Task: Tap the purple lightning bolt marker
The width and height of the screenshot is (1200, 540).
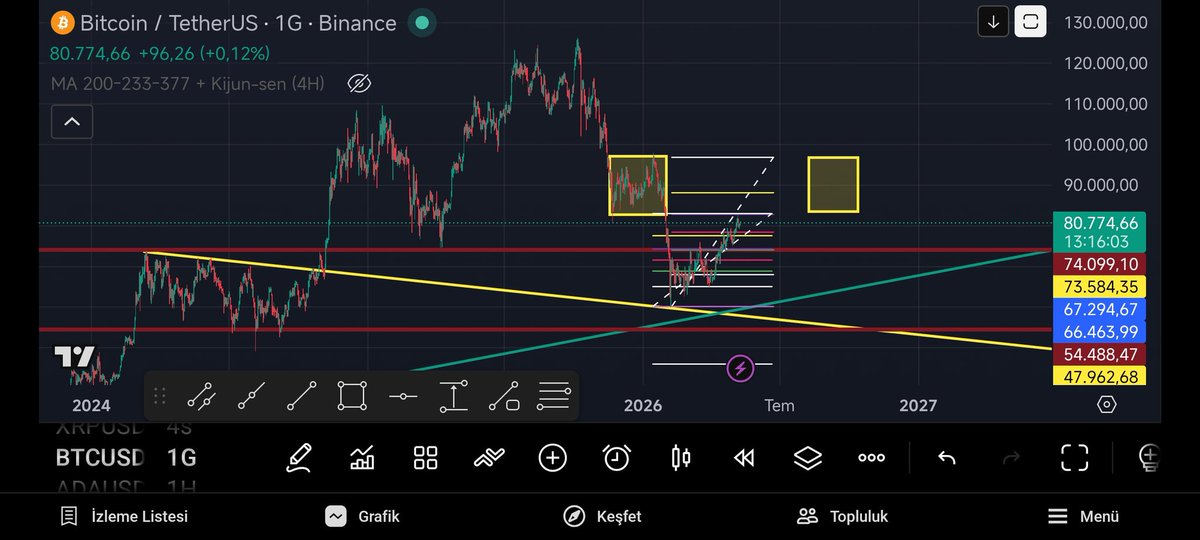Action: pyautogui.click(x=740, y=368)
